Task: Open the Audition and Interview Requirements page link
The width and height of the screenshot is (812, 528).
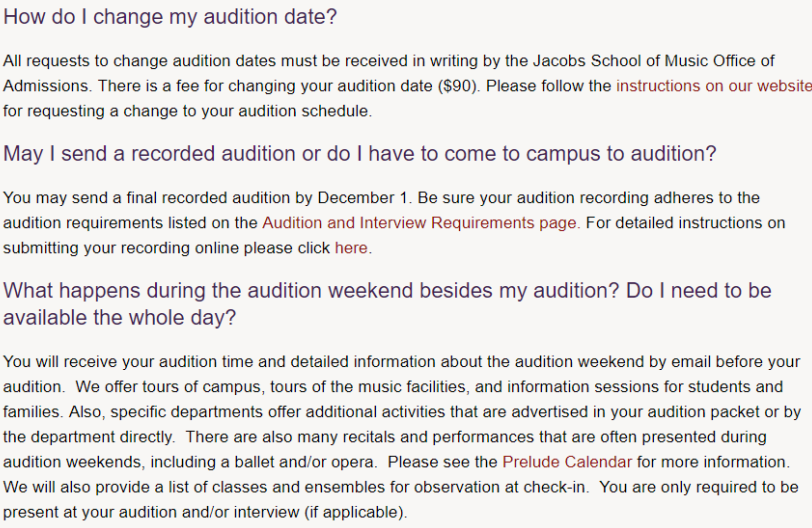Action: click(x=419, y=223)
